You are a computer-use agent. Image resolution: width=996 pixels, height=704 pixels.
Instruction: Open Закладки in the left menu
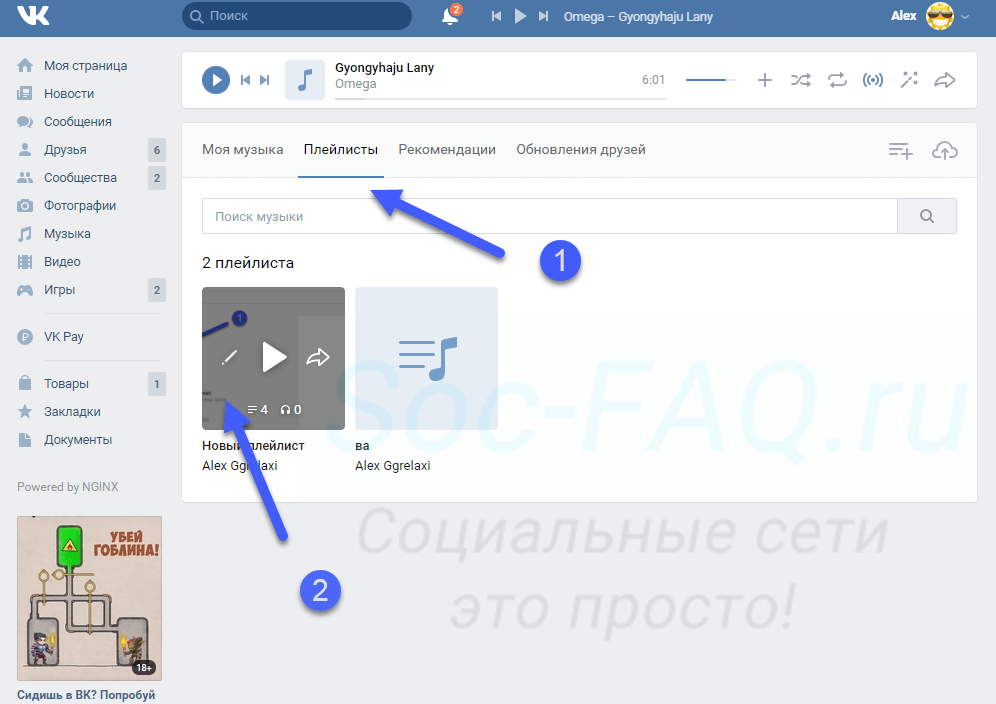pos(72,412)
